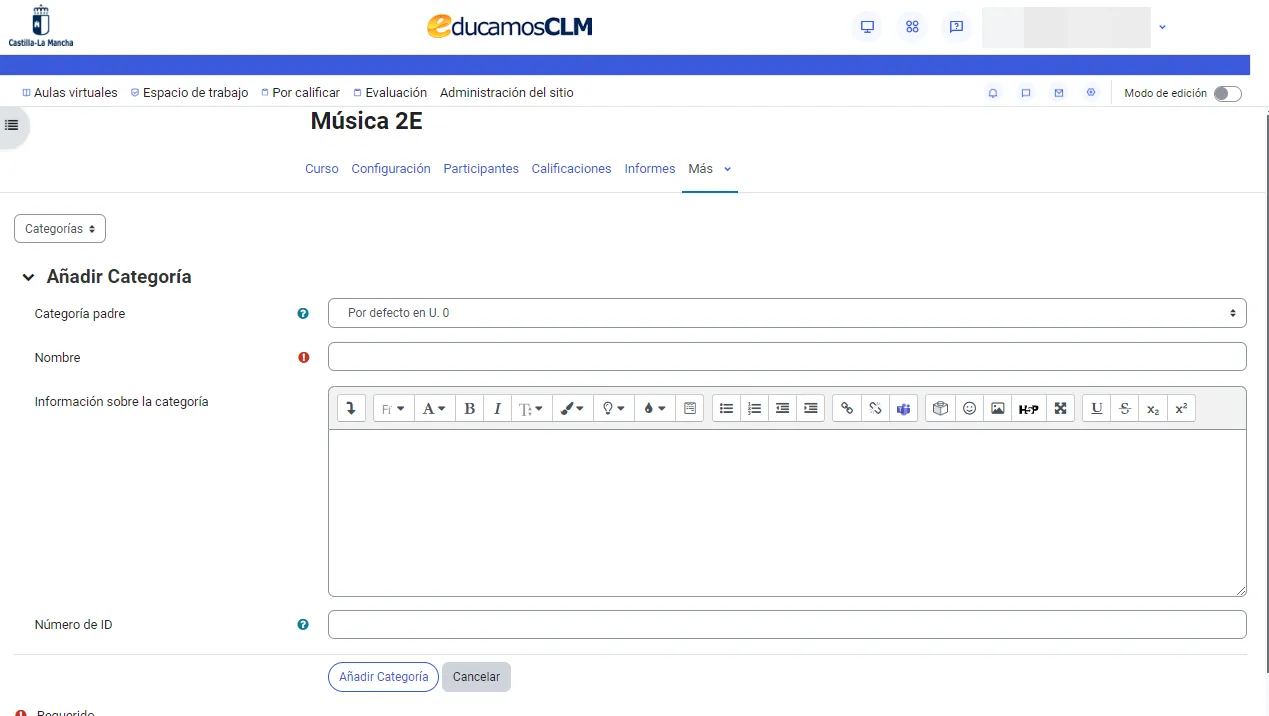
Task: Insert an image via the editor toolbar
Action: (997, 408)
